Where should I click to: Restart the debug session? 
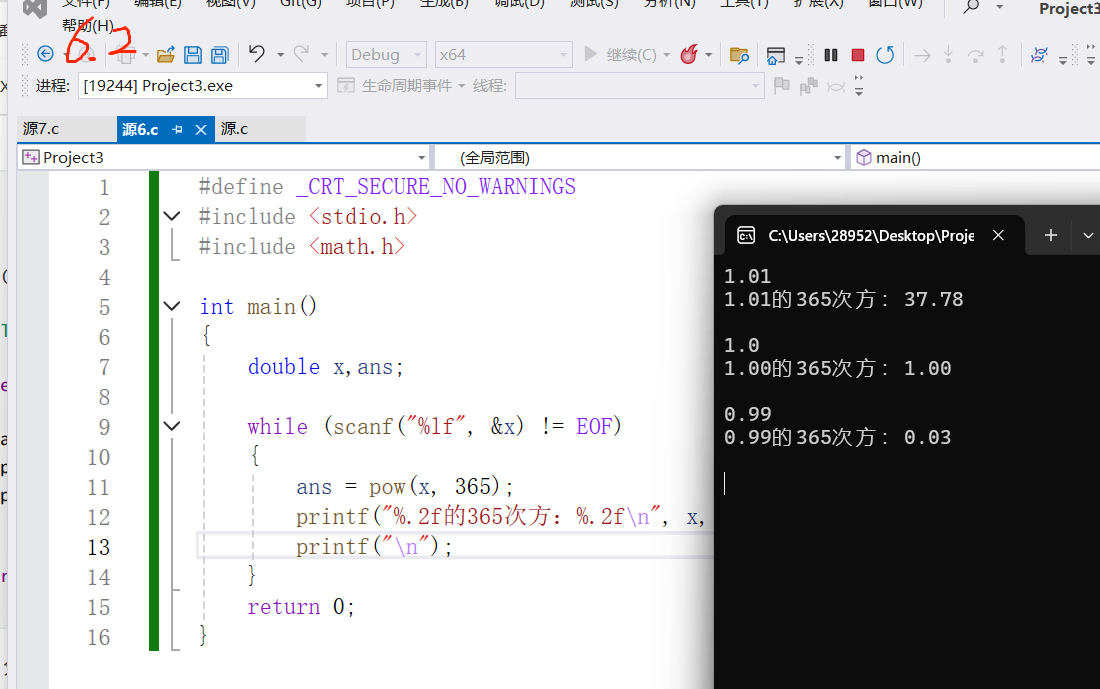885,55
